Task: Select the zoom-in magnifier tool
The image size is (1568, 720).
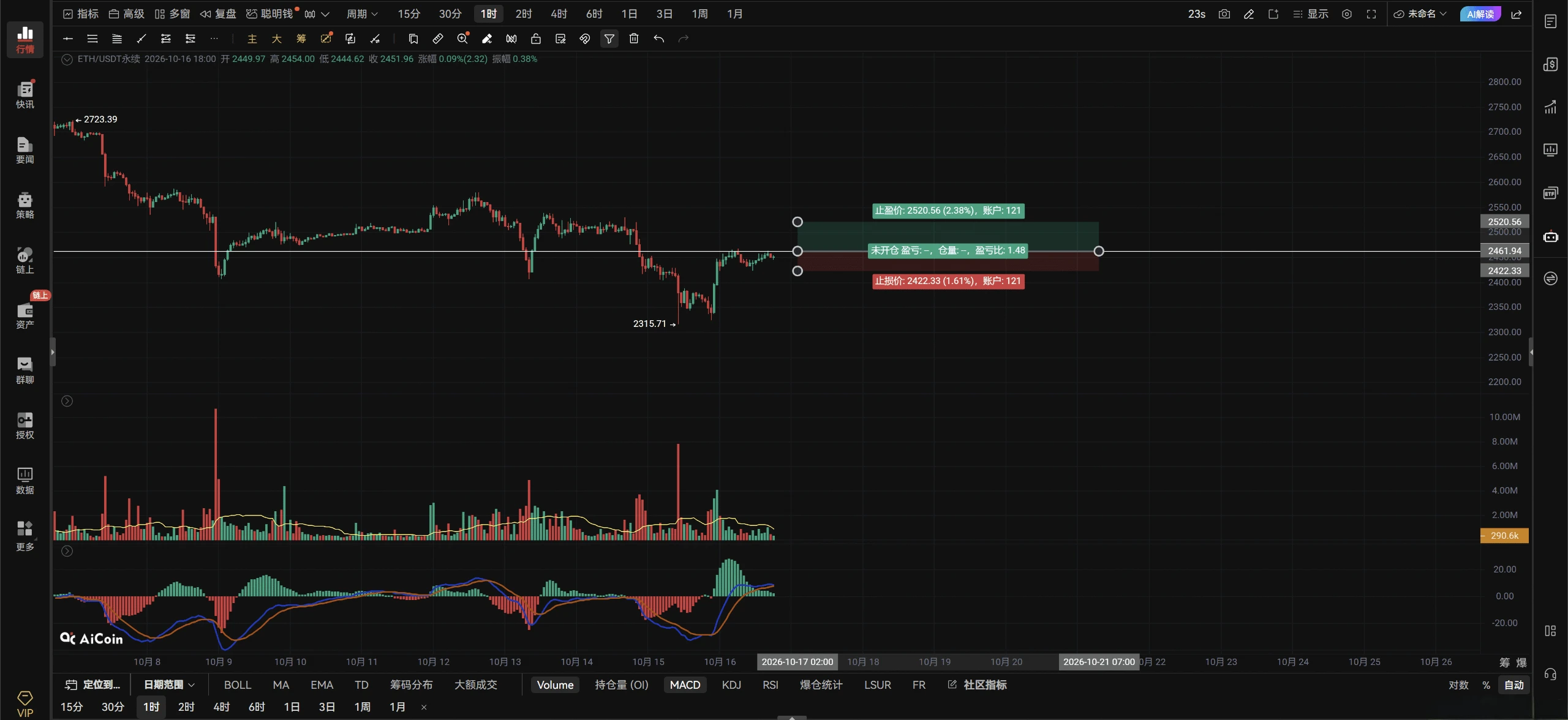Action: pos(462,39)
